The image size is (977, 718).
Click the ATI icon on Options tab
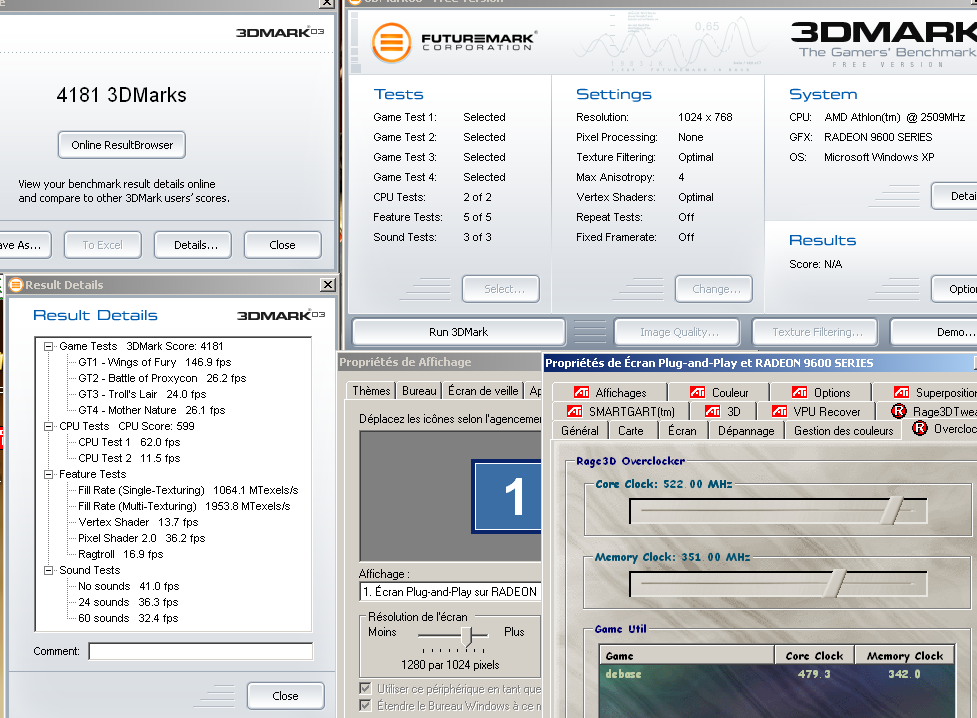coord(799,392)
